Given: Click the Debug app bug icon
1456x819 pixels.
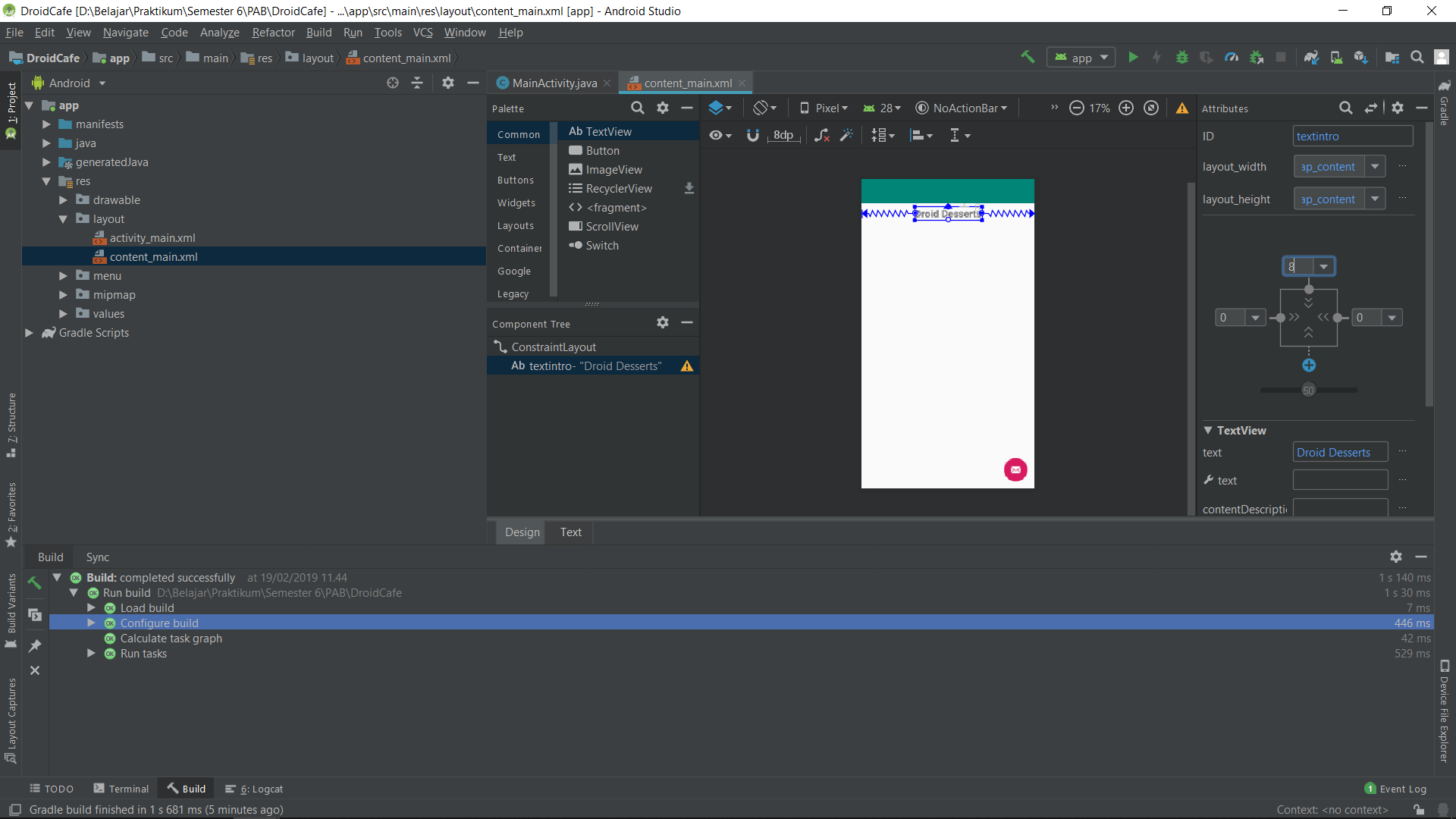Looking at the screenshot, I should click(1181, 58).
